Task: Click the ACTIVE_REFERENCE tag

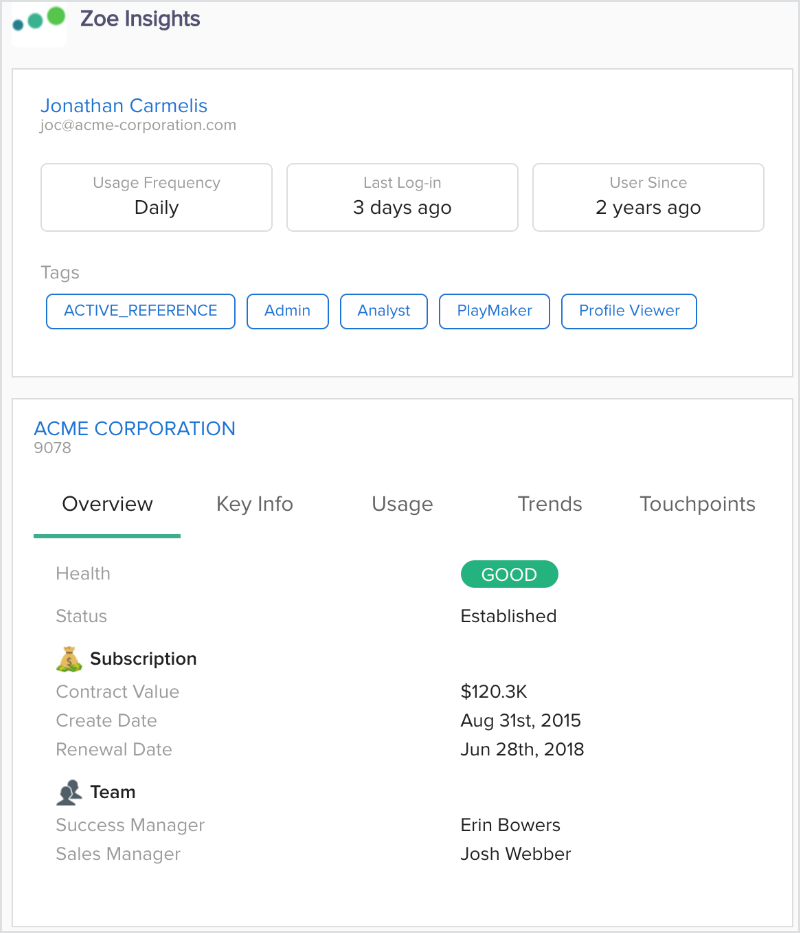Action: (x=140, y=311)
